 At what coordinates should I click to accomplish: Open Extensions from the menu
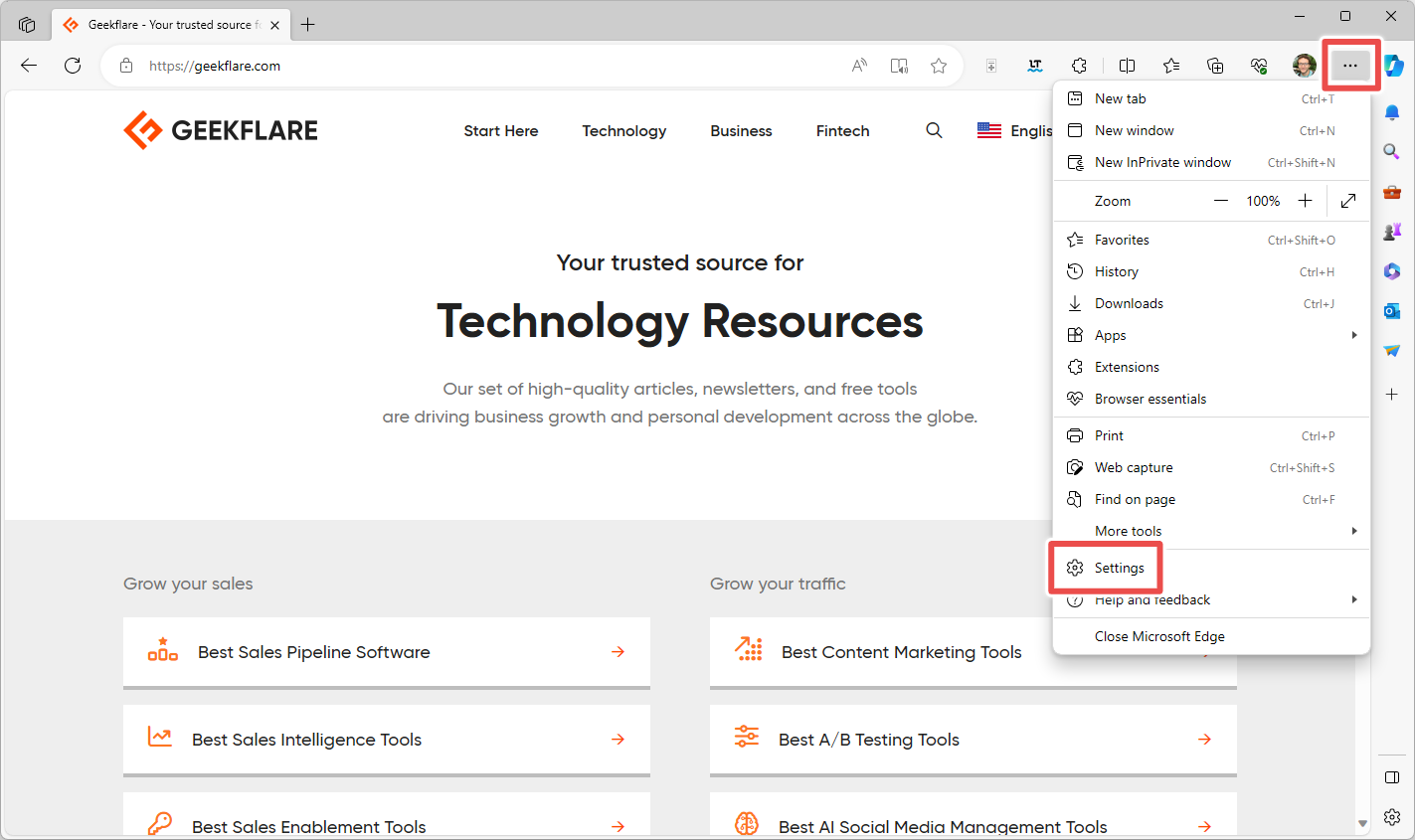[1211, 367]
